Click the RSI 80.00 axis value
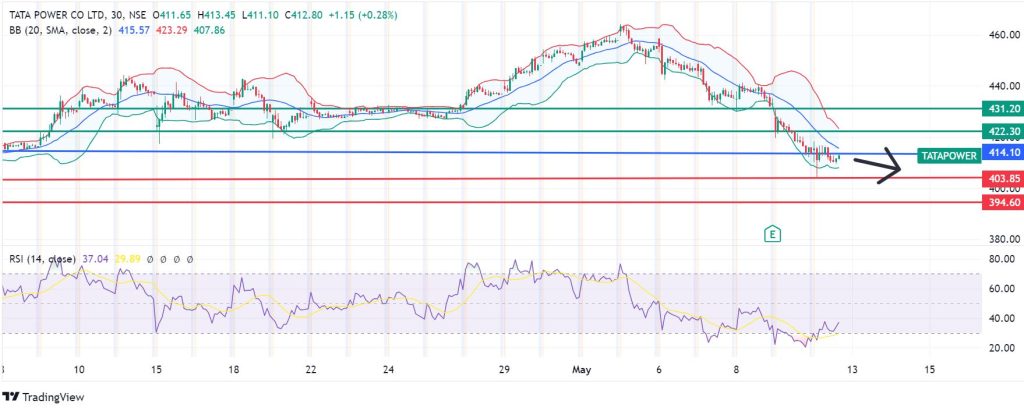Viewport: 1024px width, 411px height. 1004,259
